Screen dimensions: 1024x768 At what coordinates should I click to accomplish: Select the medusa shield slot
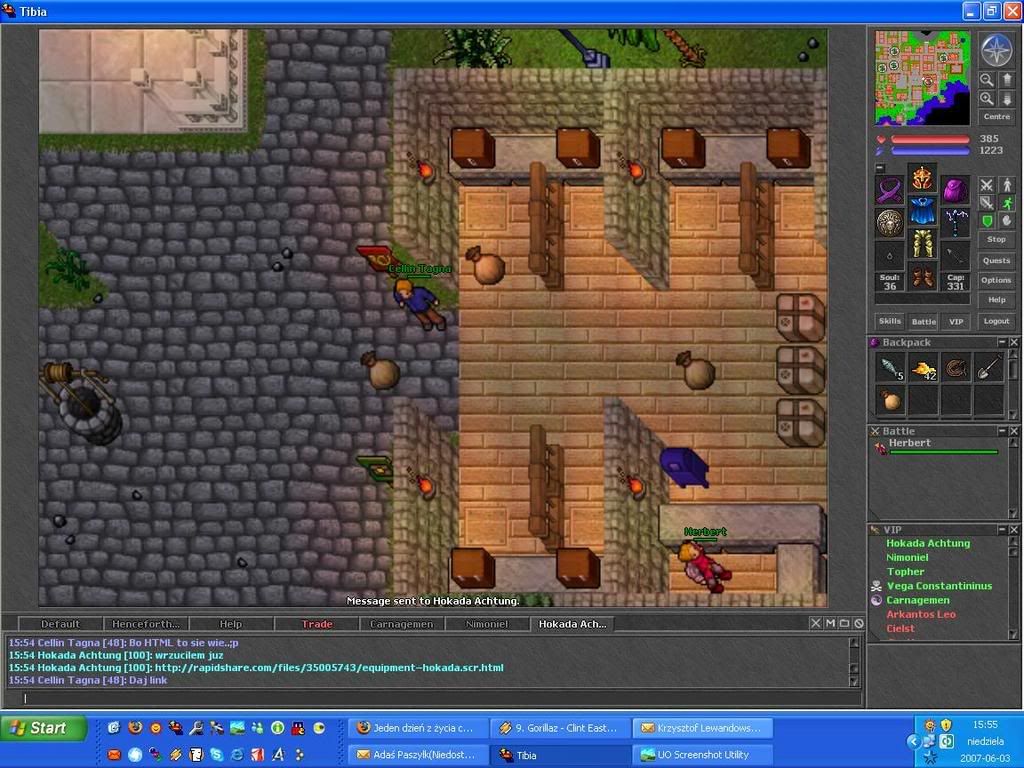click(x=889, y=223)
